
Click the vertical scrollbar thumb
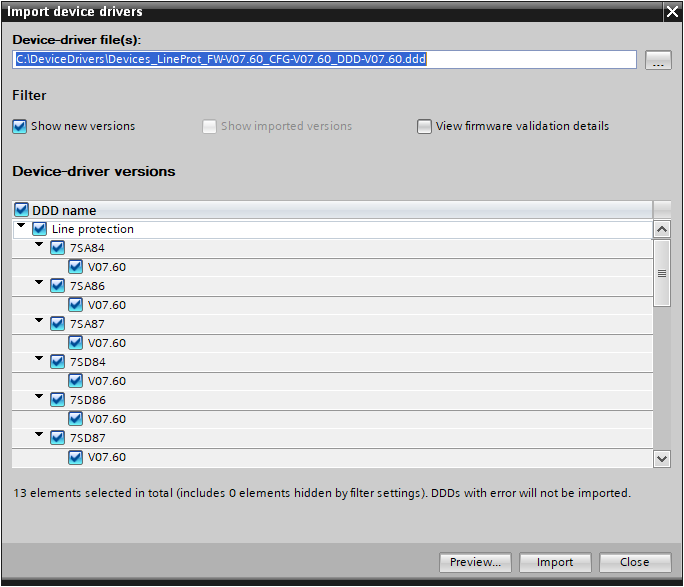[x=662, y=273]
